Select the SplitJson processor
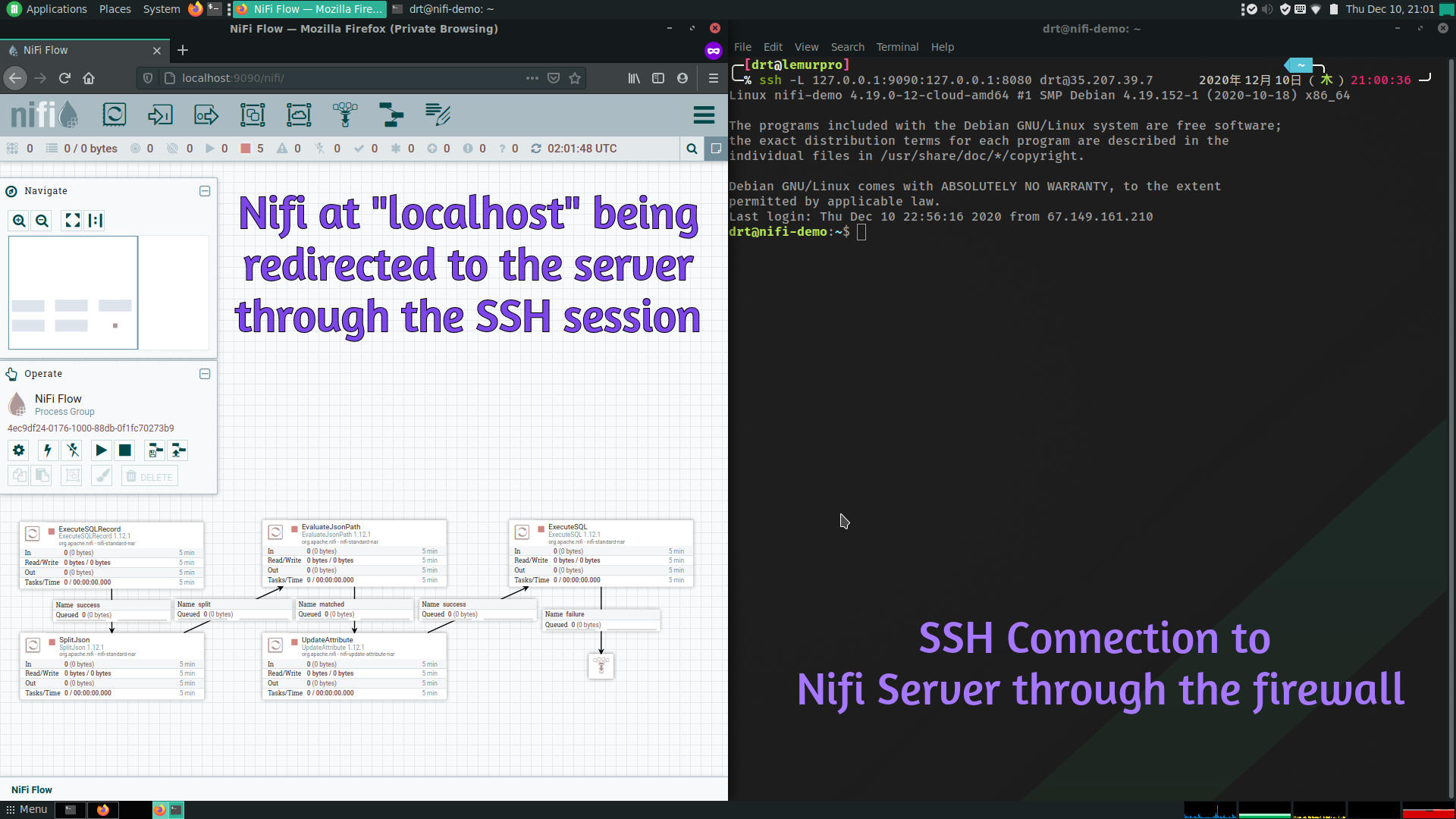 [x=111, y=666]
